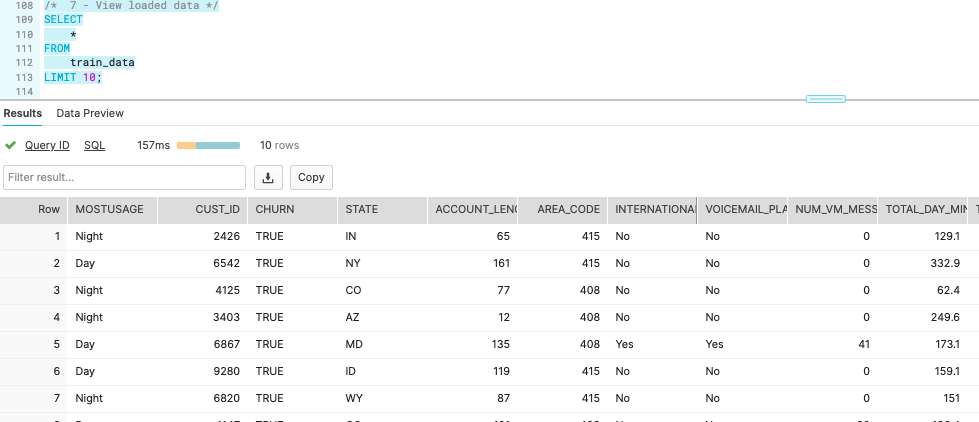Click the download results icon
The image size is (979, 422).
pyautogui.click(x=268, y=178)
